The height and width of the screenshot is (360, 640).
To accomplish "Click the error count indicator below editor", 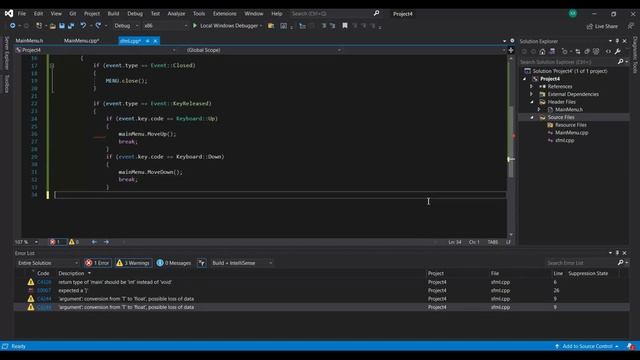I will 57,242.
